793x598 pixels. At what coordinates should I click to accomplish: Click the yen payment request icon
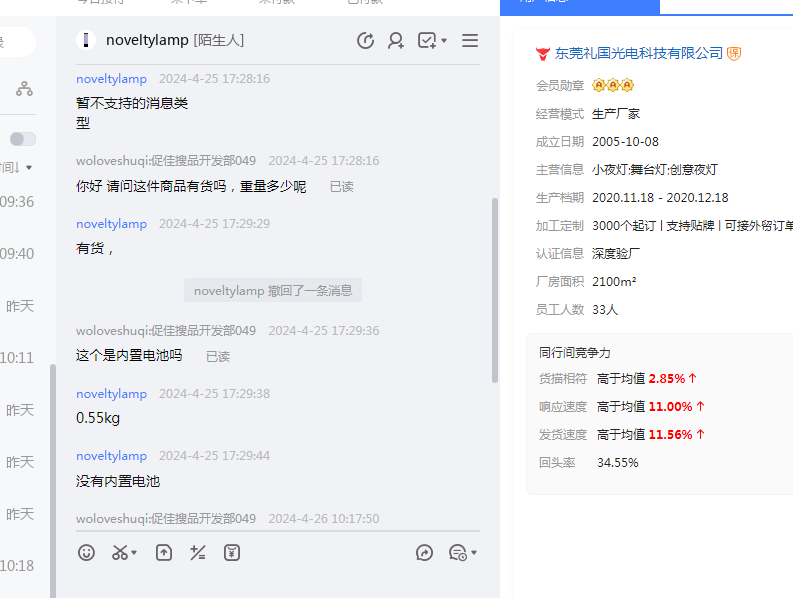pos(232,552)
